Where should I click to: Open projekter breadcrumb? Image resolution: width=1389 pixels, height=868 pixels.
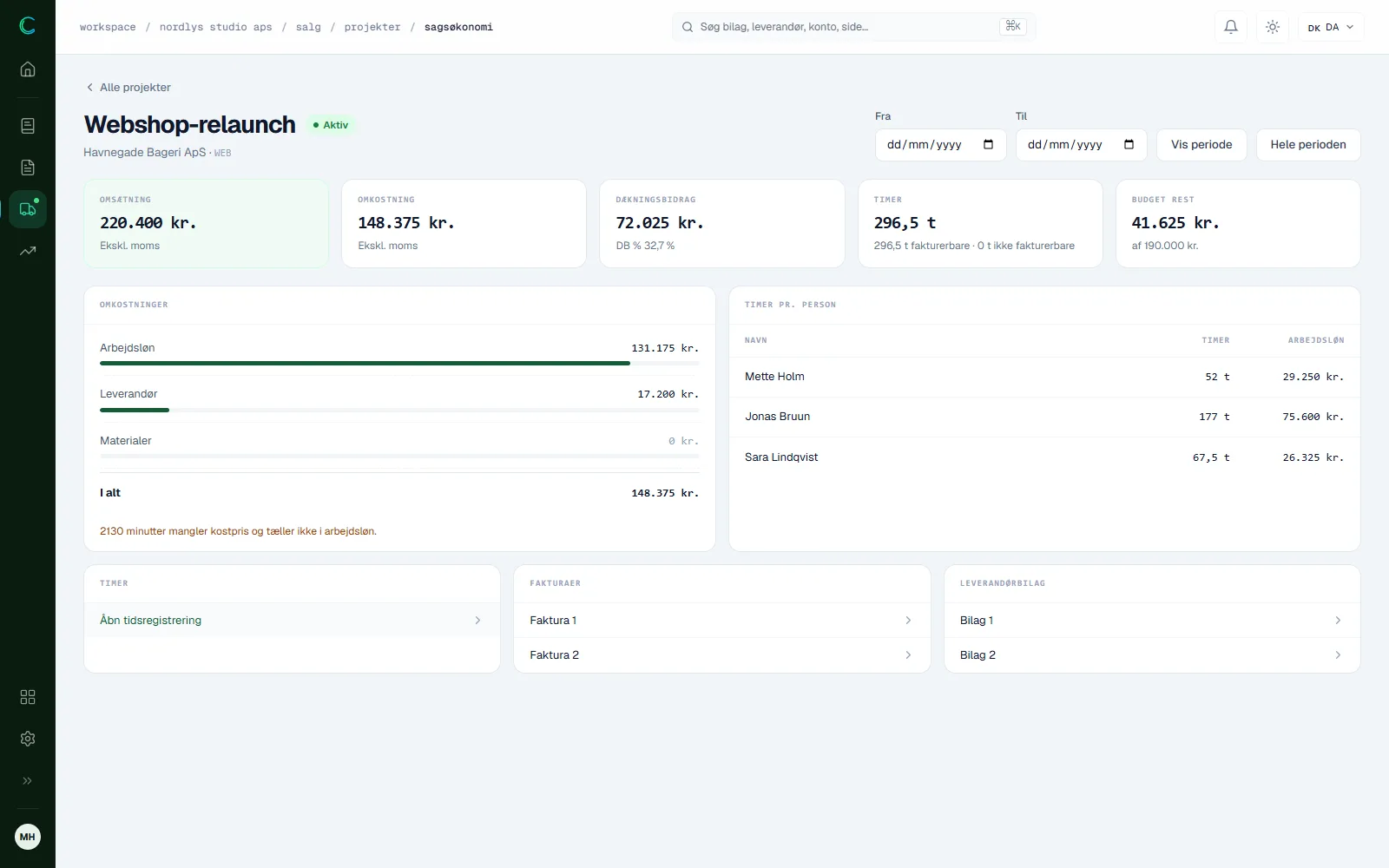click(372, 27)
